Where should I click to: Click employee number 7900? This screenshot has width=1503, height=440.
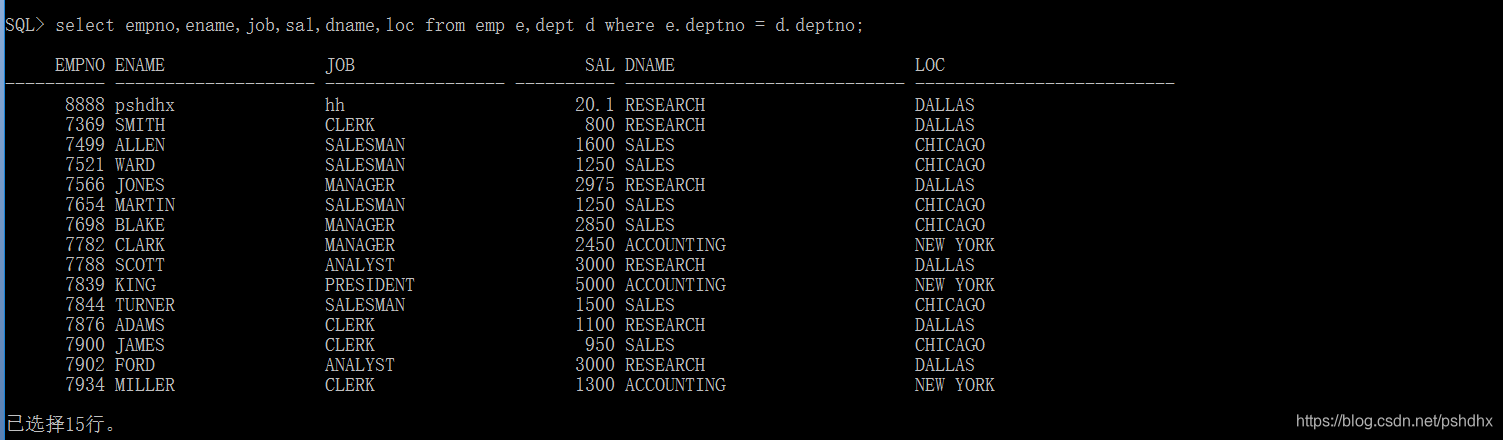coord(85,345)
